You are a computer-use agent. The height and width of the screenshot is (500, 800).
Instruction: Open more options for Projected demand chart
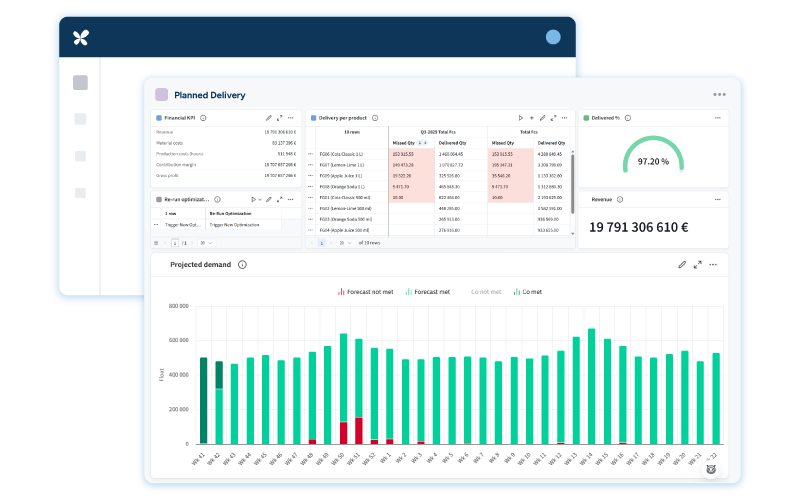[x=713, y=264]
